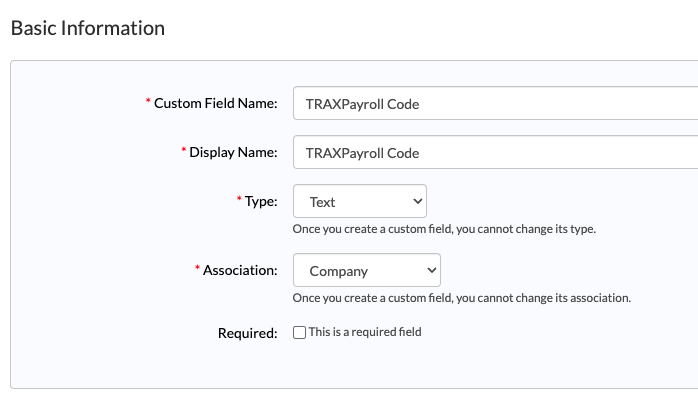Click the Custom Field Name input box
698x396 pixels.
coord(495,103)
